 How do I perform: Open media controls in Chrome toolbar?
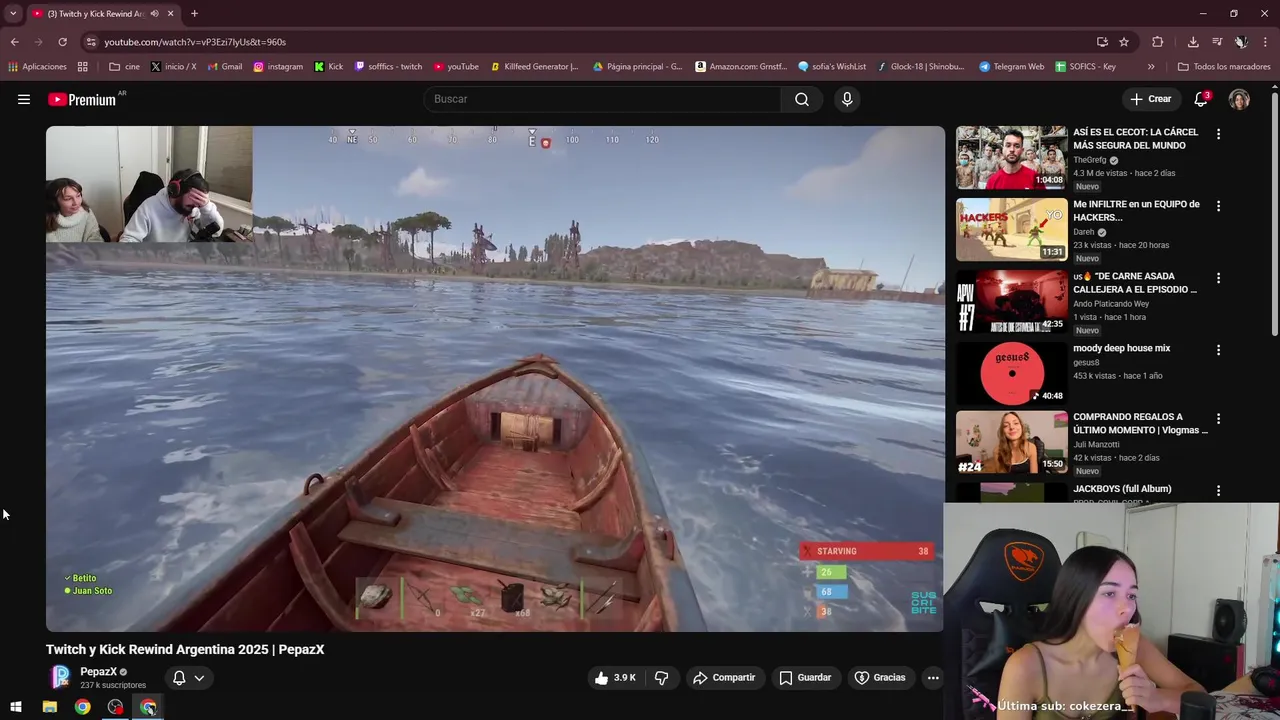[x=1217, y=42]
